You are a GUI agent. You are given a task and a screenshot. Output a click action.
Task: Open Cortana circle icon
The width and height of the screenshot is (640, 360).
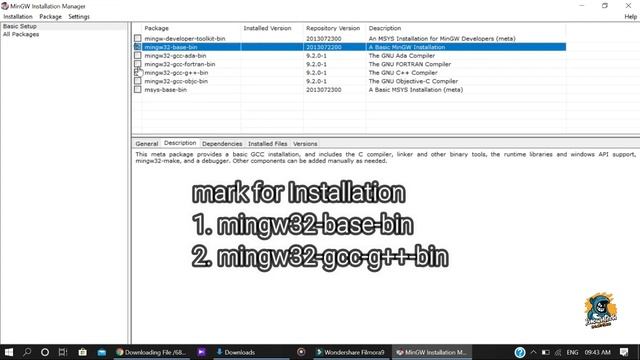point(45,352)
